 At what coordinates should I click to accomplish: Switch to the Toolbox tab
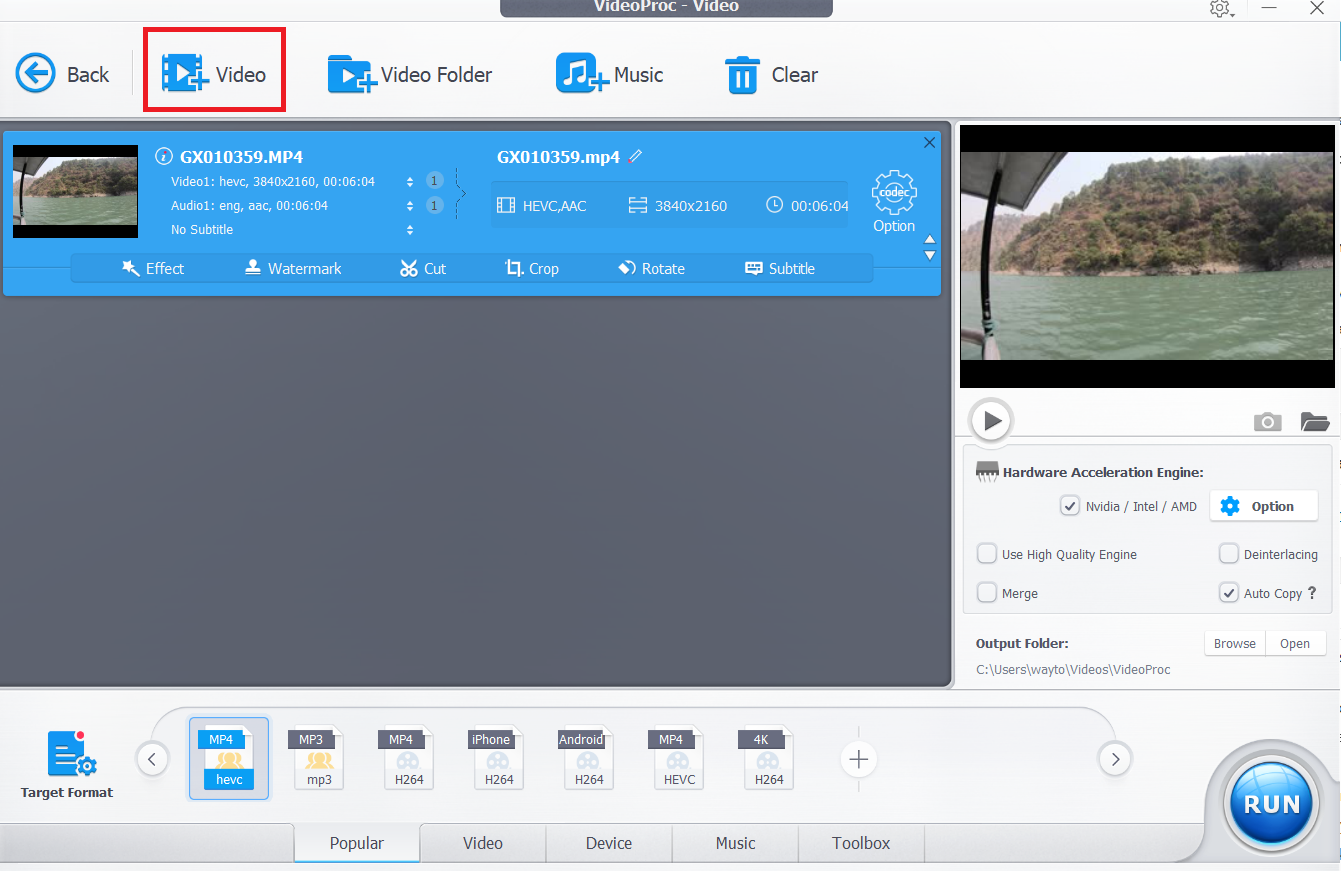click(x=861, y=843)
